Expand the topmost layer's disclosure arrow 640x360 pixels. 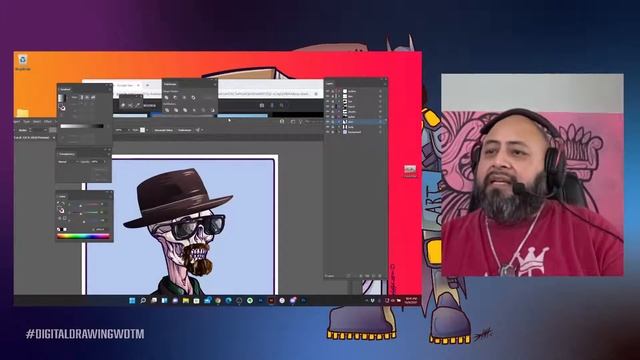[x=339, y=91]
